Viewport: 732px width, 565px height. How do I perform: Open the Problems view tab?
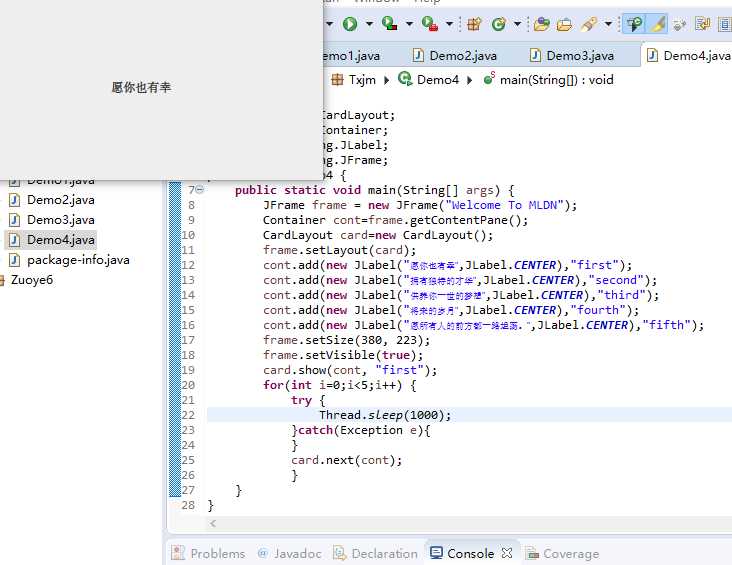tap(209, 553)
